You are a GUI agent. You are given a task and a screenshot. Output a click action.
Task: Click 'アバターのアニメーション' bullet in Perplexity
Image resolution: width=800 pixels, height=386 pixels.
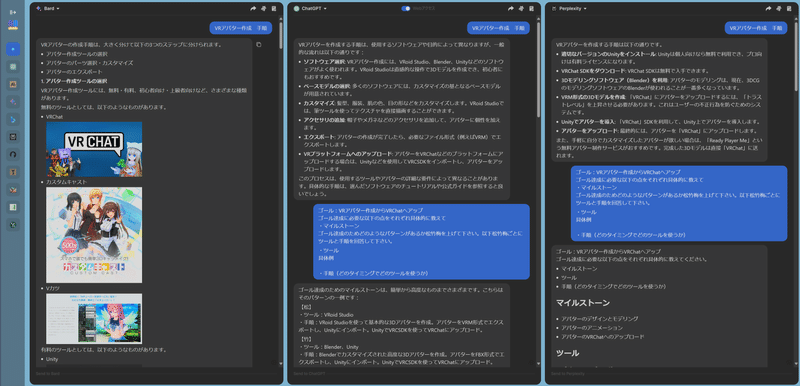(592, 328)
